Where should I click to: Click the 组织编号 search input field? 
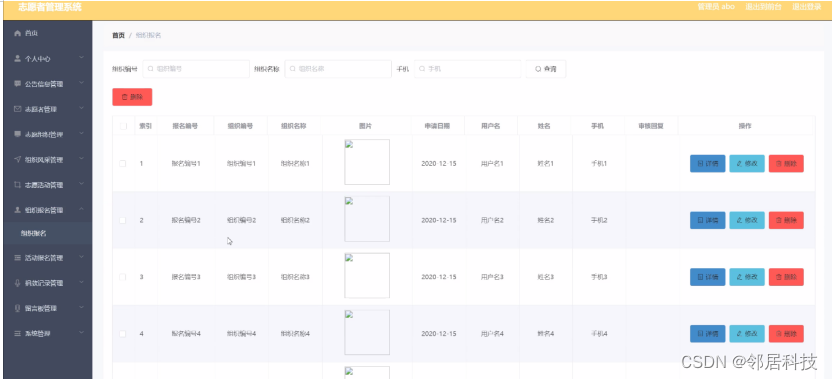click(196, 69)
